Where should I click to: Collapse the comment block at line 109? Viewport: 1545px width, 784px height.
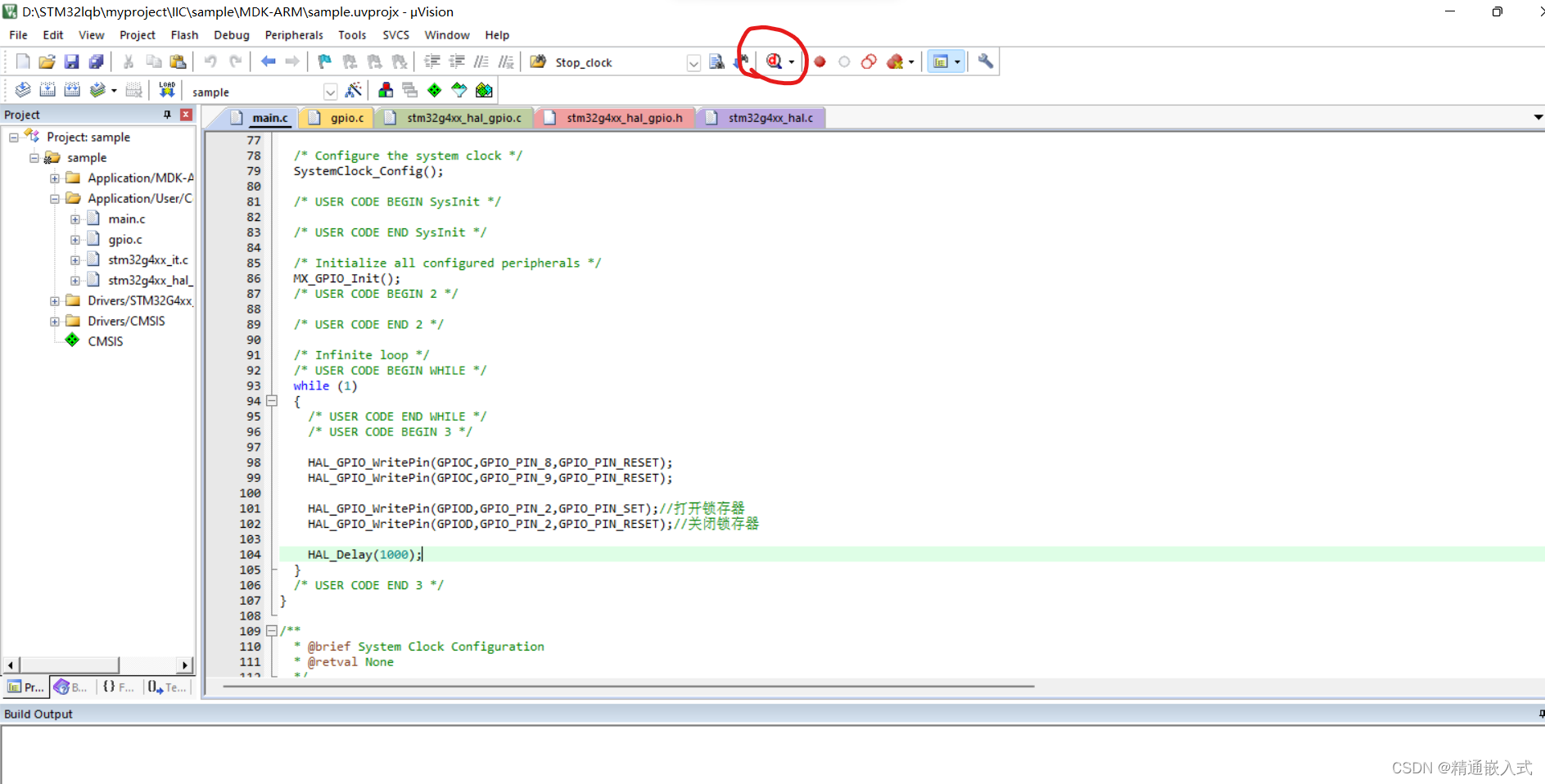[x=272, y=631]
